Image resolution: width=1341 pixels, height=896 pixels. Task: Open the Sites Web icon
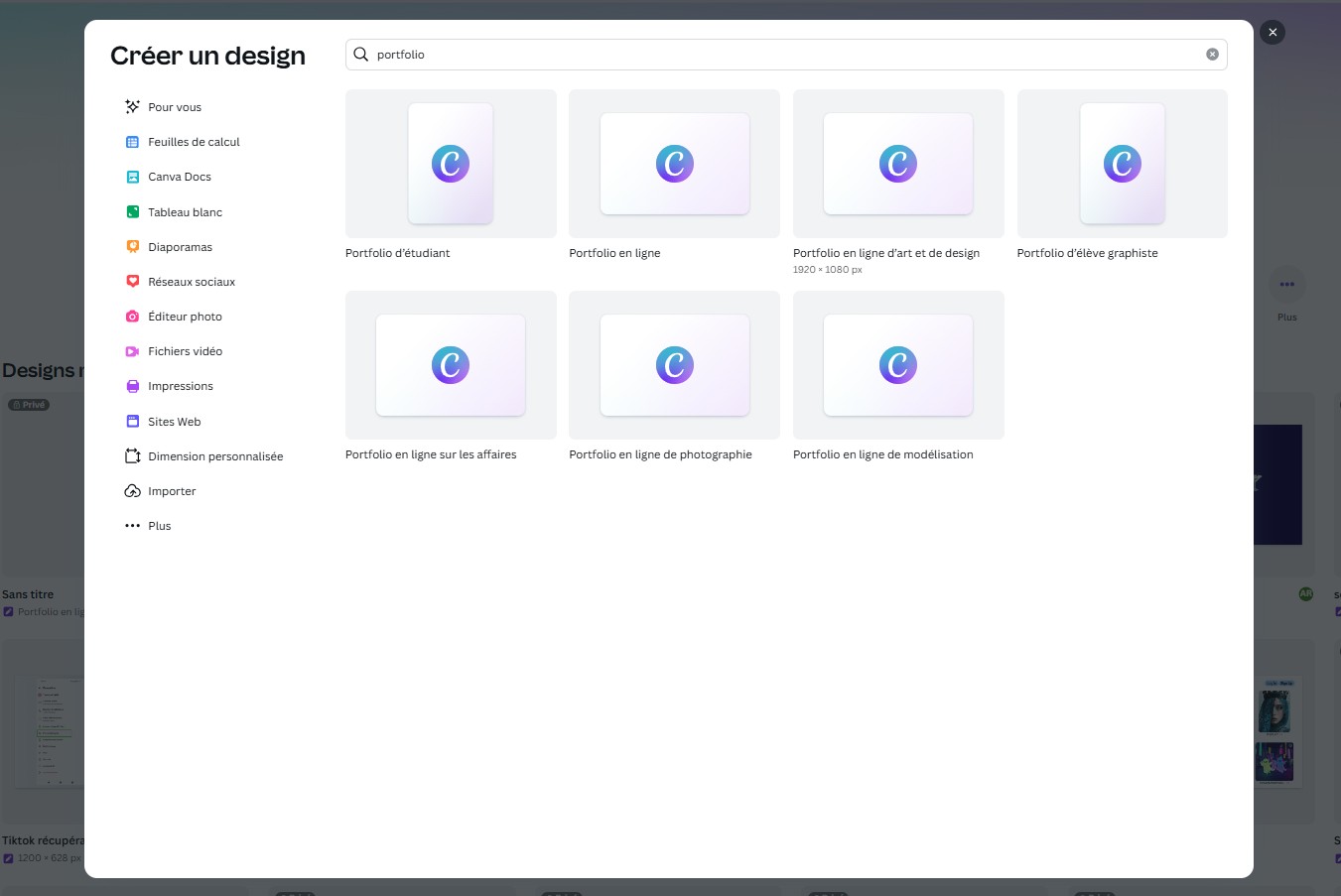click(132, 422)
